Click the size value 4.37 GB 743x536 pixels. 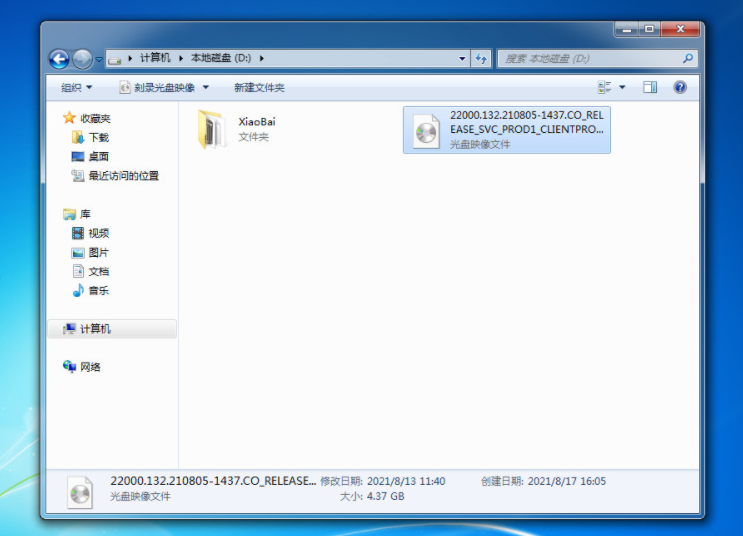pyautogui.click(x=385, y=497)
